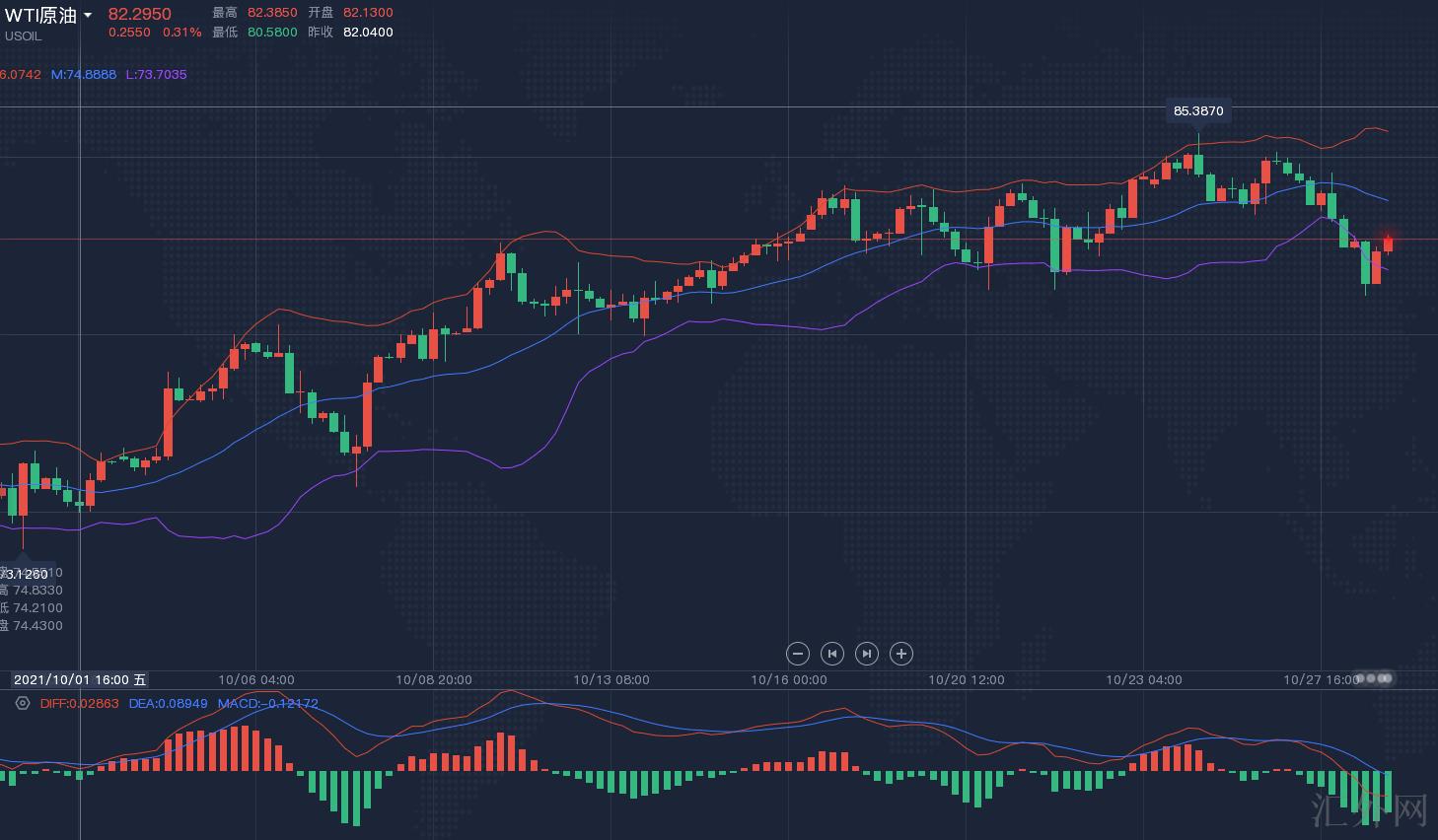Open MACD indicator settings gear
This screenshot has width=1438, height=840.
[23, 703]
